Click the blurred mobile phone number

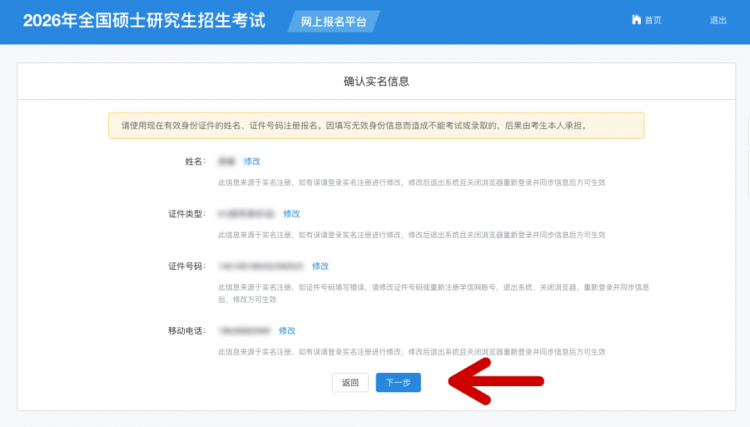click(244, 330)
